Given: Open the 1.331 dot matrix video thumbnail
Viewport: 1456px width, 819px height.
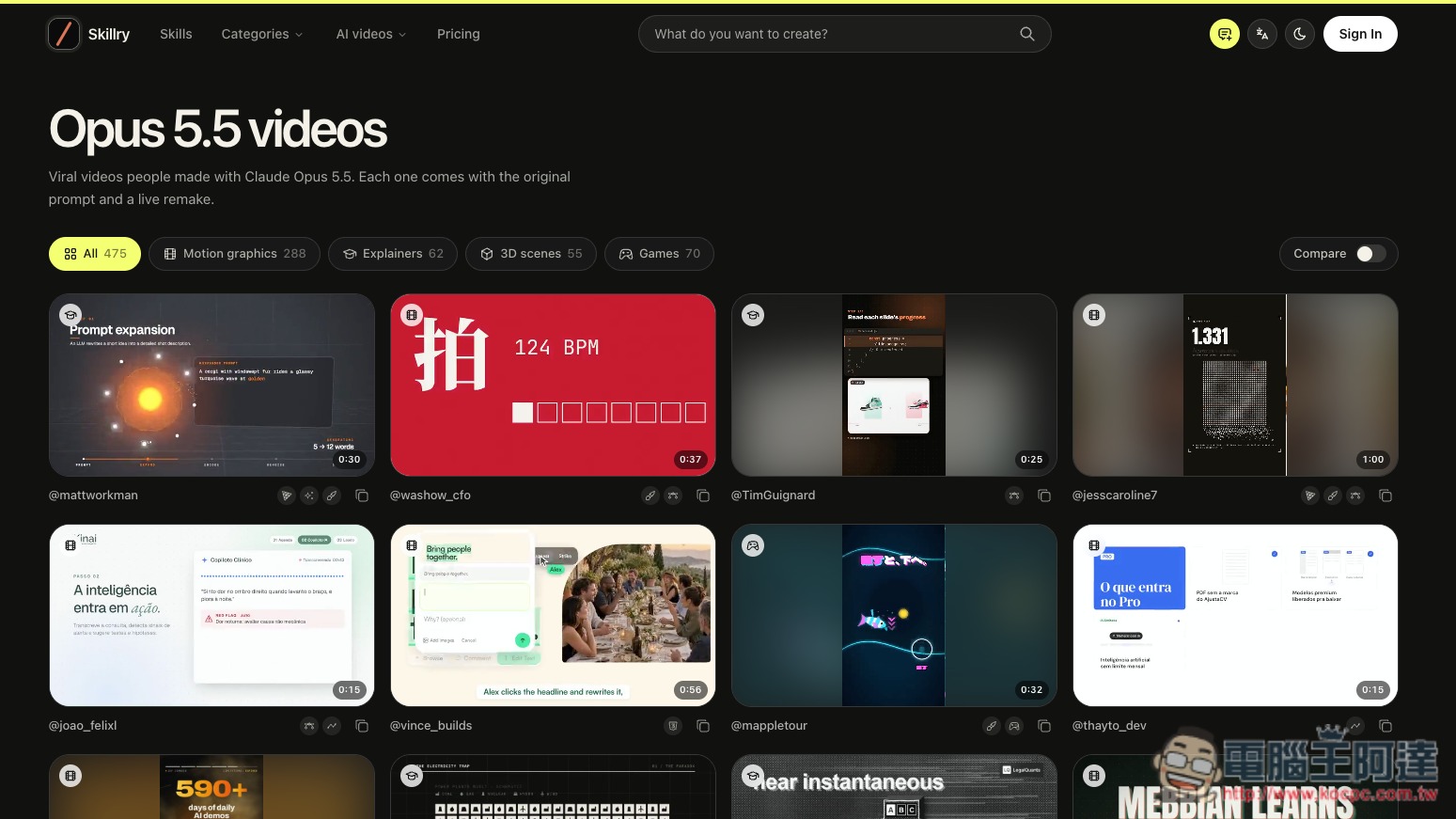Looking at the screenshot, I should click(x=1235, y=385).
